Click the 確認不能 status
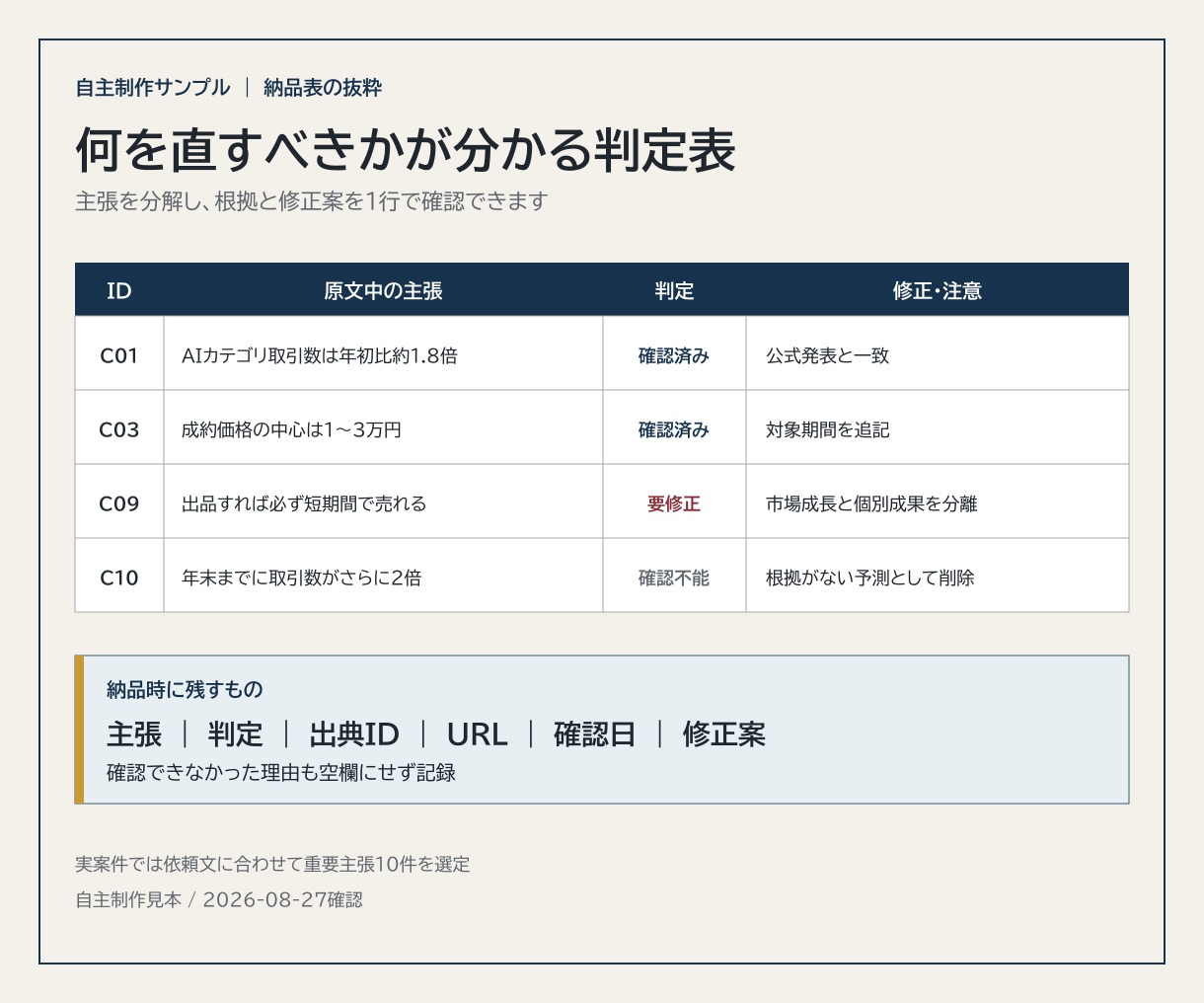Image resolution: width=1204 pixels, height=1003 pixels. pyautogui.click(x=674, y=578)
